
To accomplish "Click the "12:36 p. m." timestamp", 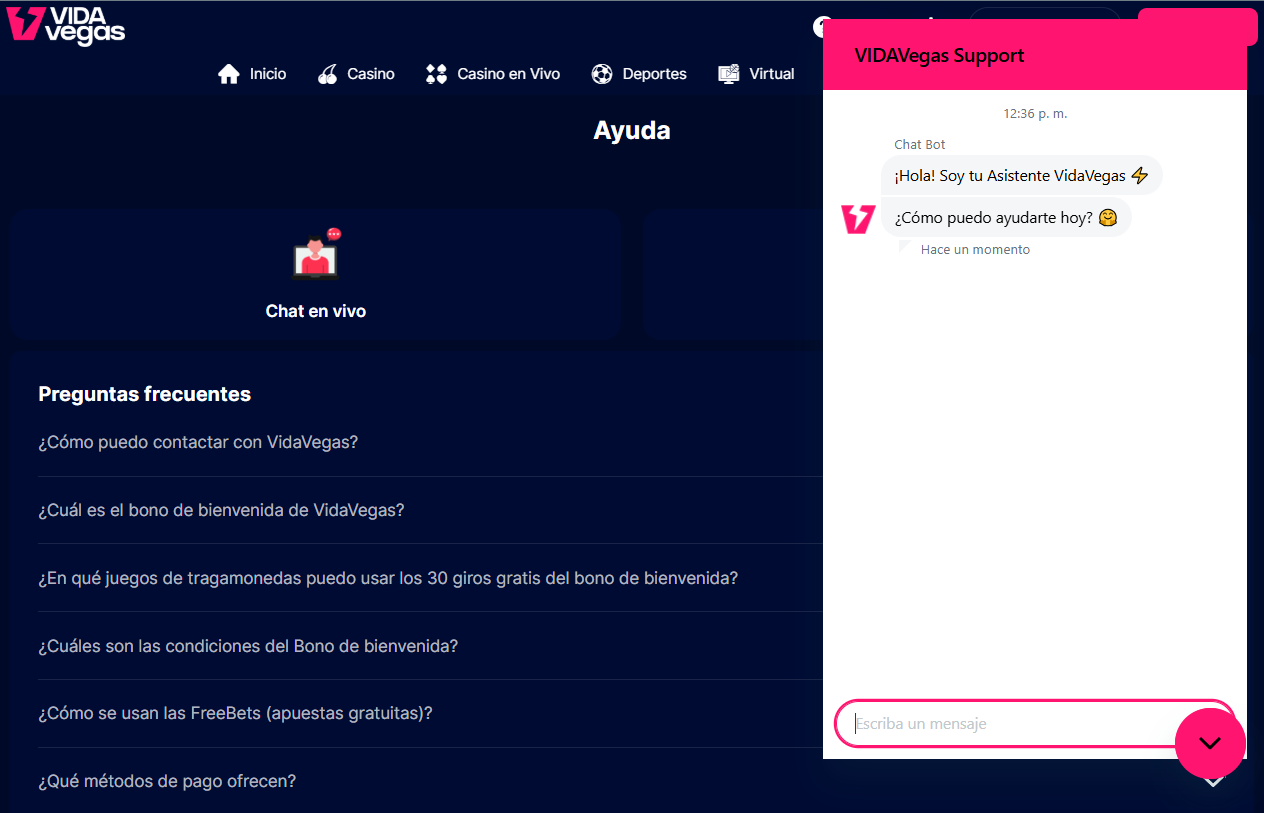I will [x=1035, y=114].
